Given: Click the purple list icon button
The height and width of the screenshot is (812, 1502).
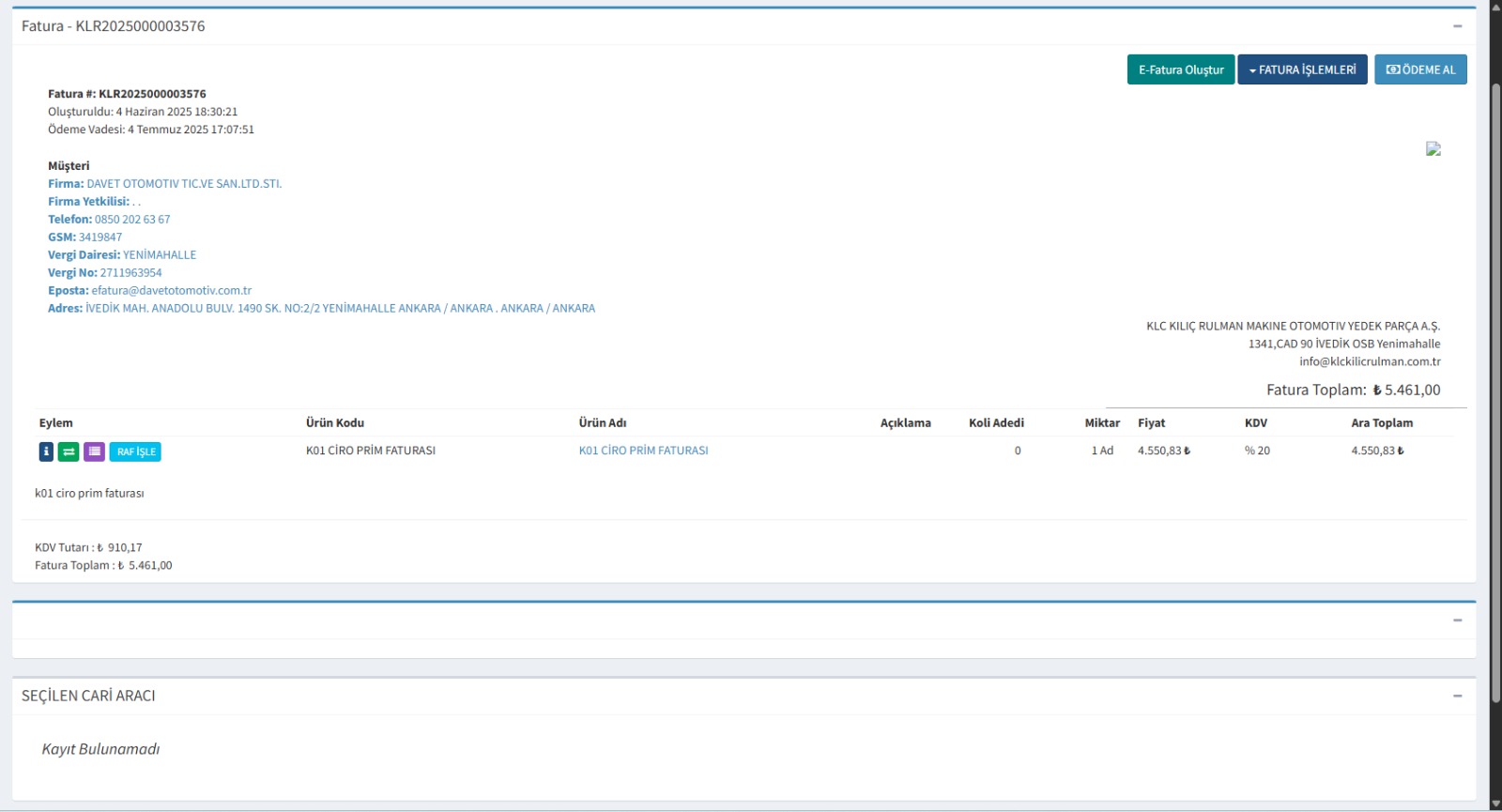Looking at the screenshot, I should pyautogui.click(x=94, y=452).
